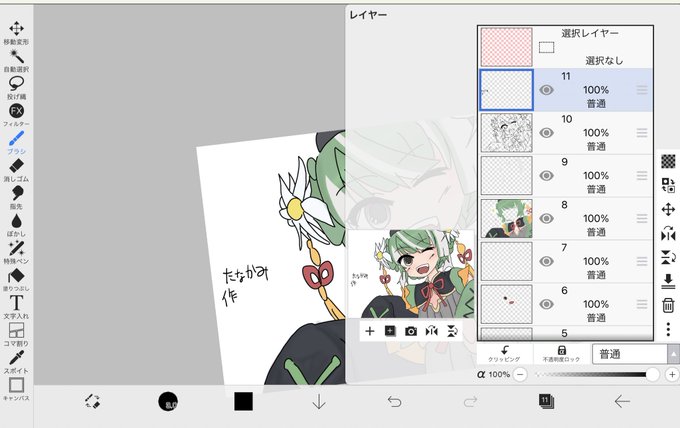Toggle visibility of layer 6
This screenshot has height=428, width=680.
546,304
